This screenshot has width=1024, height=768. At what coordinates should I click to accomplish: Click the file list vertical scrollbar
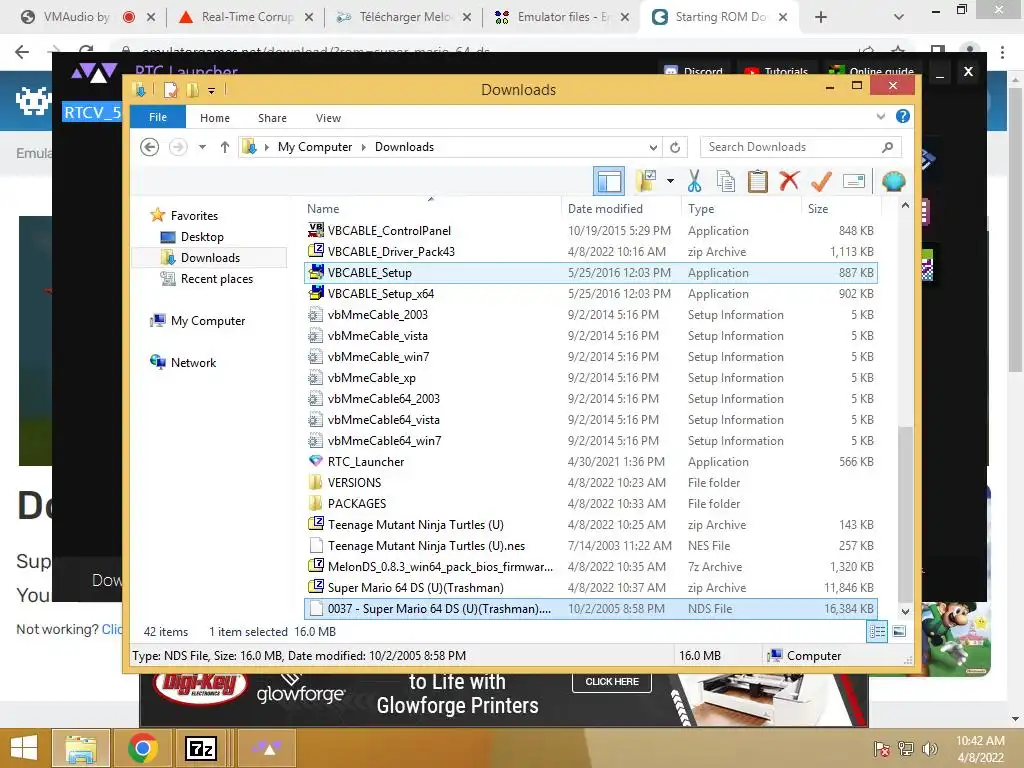[x=905, y=515]
